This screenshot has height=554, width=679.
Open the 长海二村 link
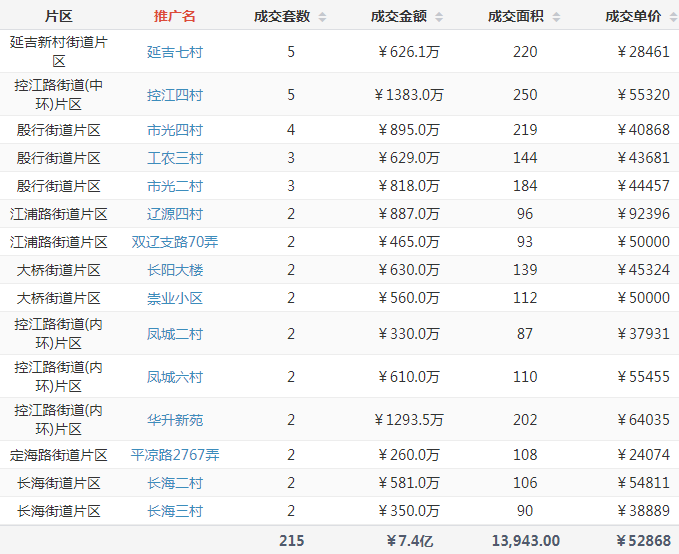(175, 483)
